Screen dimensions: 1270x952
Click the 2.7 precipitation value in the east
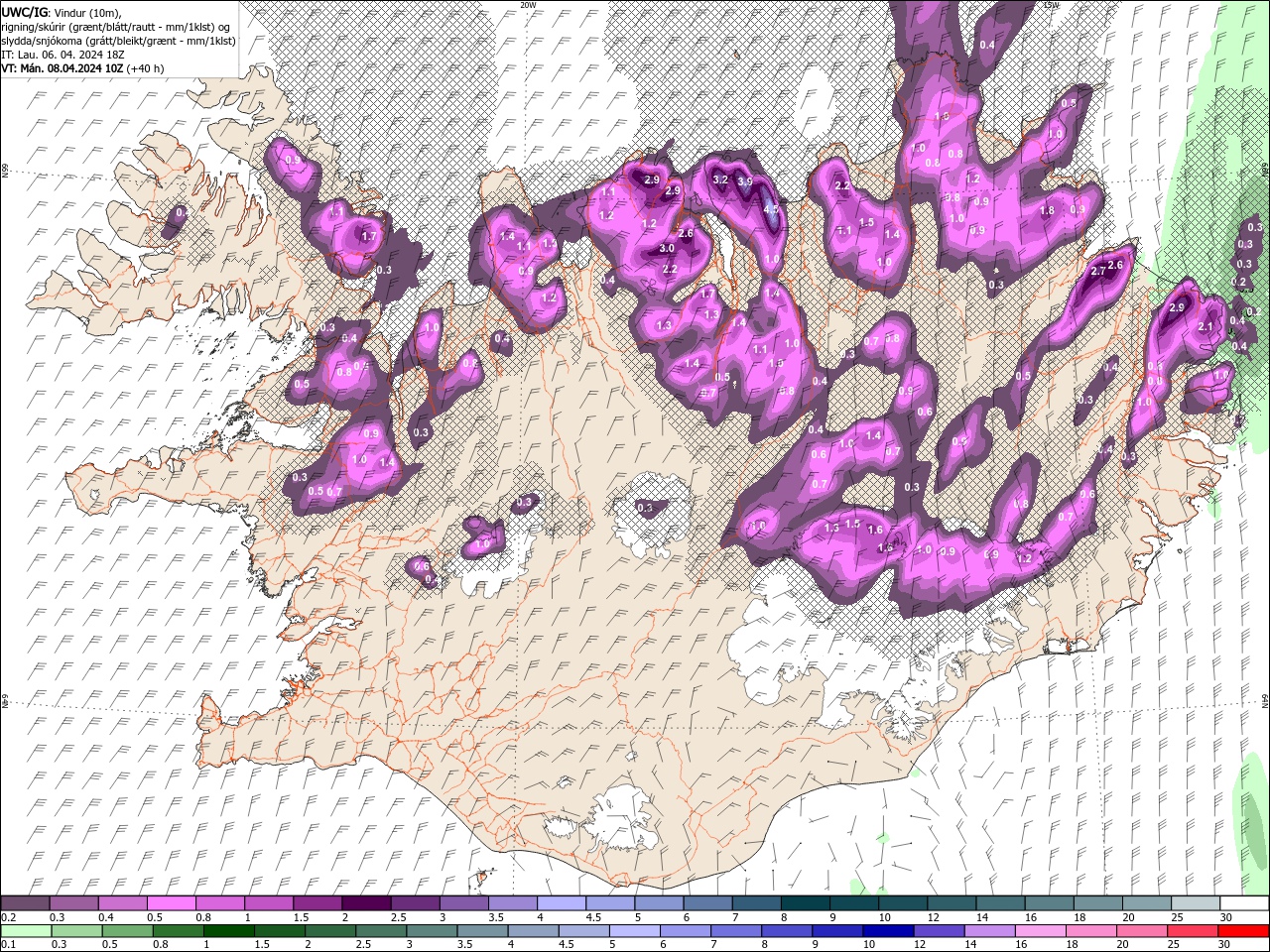pos(1097,271)
